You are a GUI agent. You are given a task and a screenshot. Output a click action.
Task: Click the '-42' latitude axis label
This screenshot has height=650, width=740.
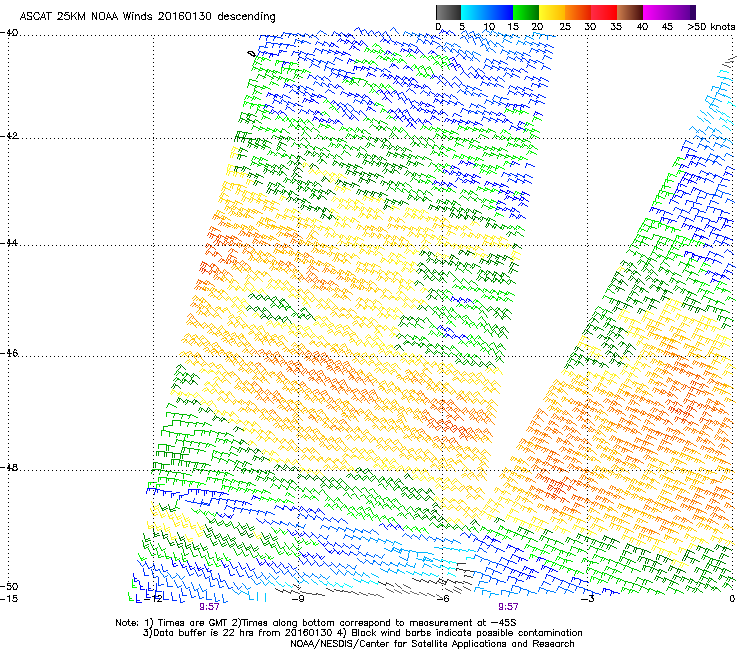click(9, 135)
